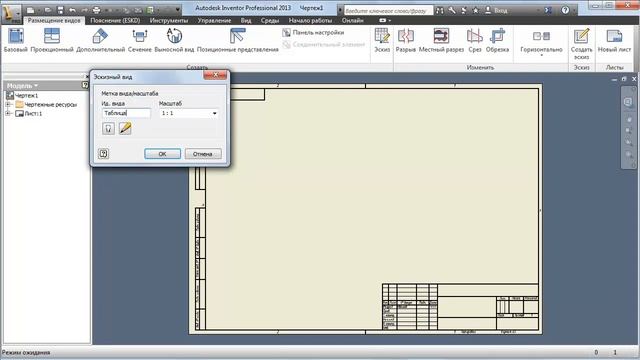Select the Срез slice tool

(x=475, y=40)
